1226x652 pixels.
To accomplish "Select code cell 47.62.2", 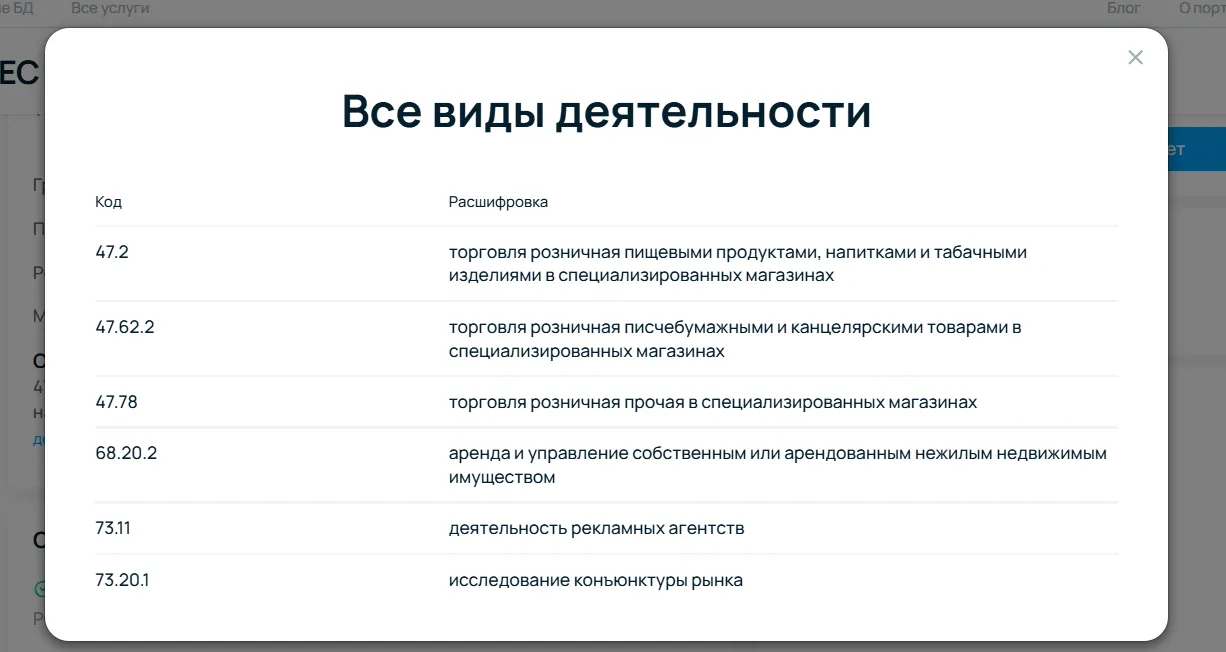I will [125, 327].
